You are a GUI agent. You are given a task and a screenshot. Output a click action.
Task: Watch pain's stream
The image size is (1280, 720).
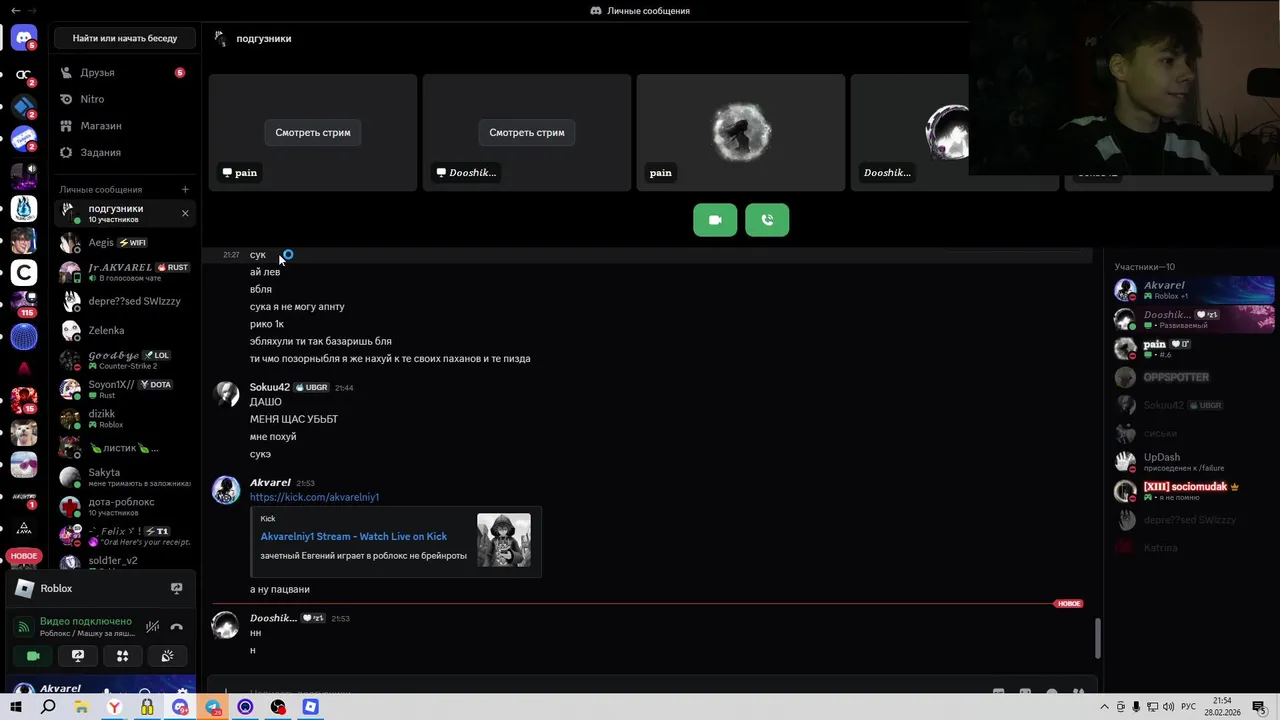coord(313,132)
